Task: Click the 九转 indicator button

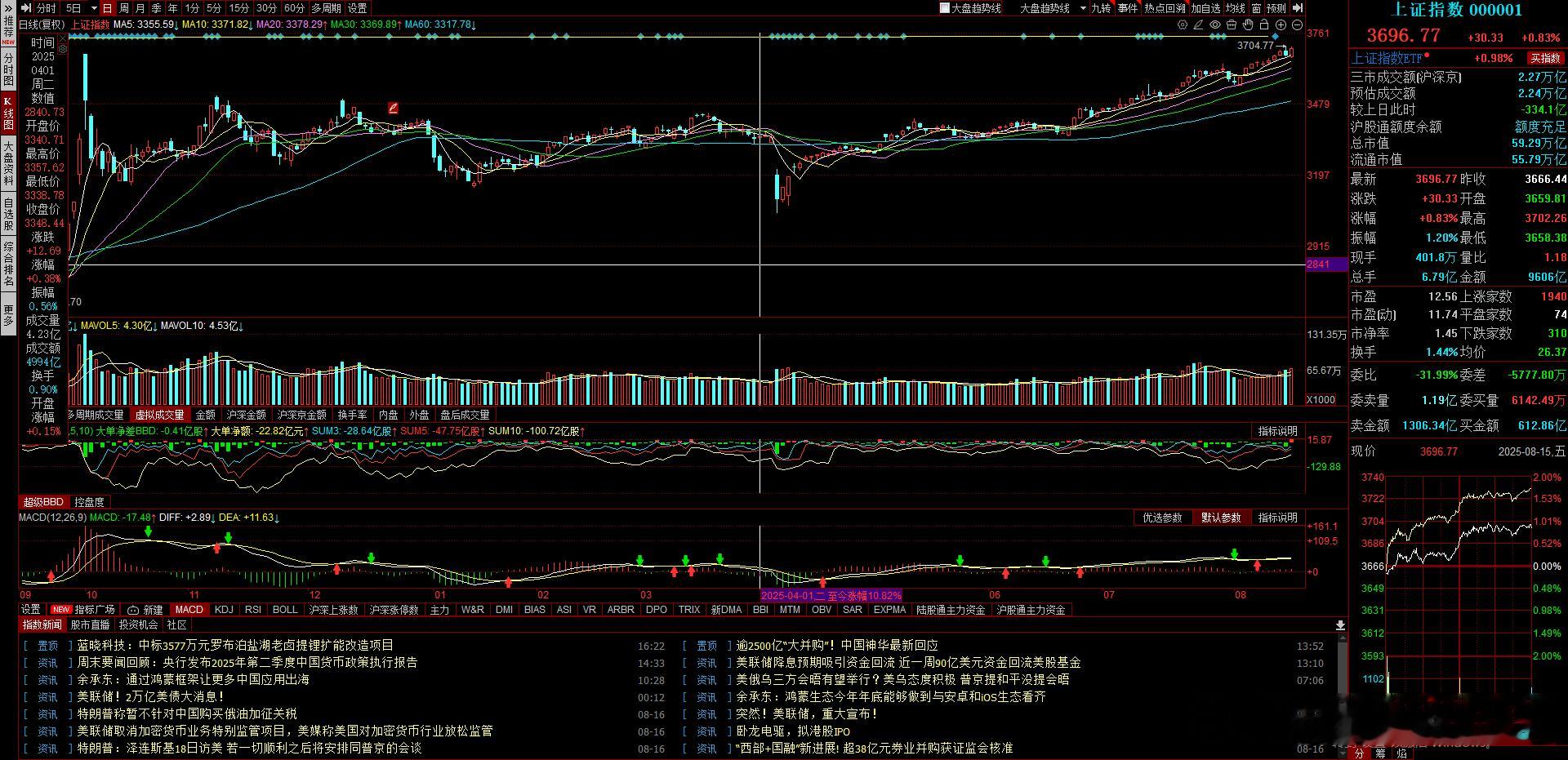Action: point(1101,8)
